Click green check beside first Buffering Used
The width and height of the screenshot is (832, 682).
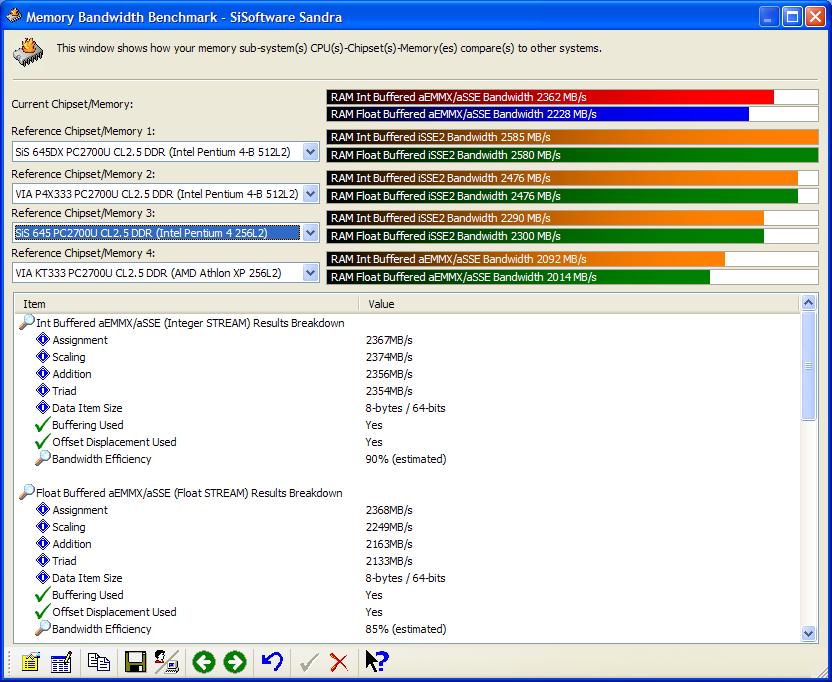click(x=43, y=425)
